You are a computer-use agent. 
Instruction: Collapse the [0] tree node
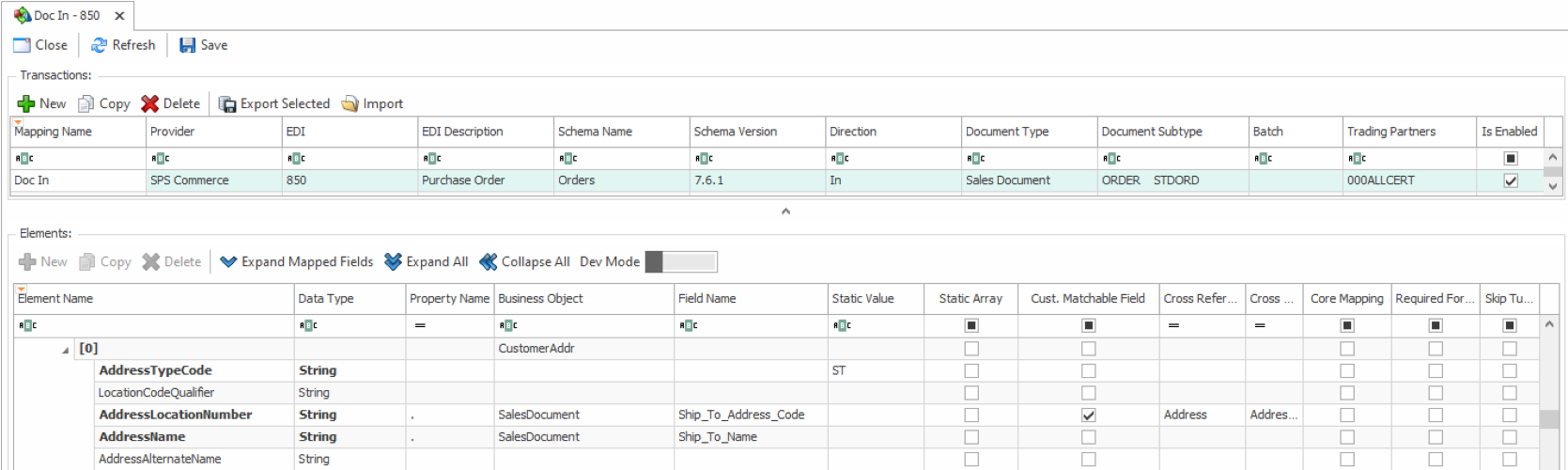(x=66, y=350)
